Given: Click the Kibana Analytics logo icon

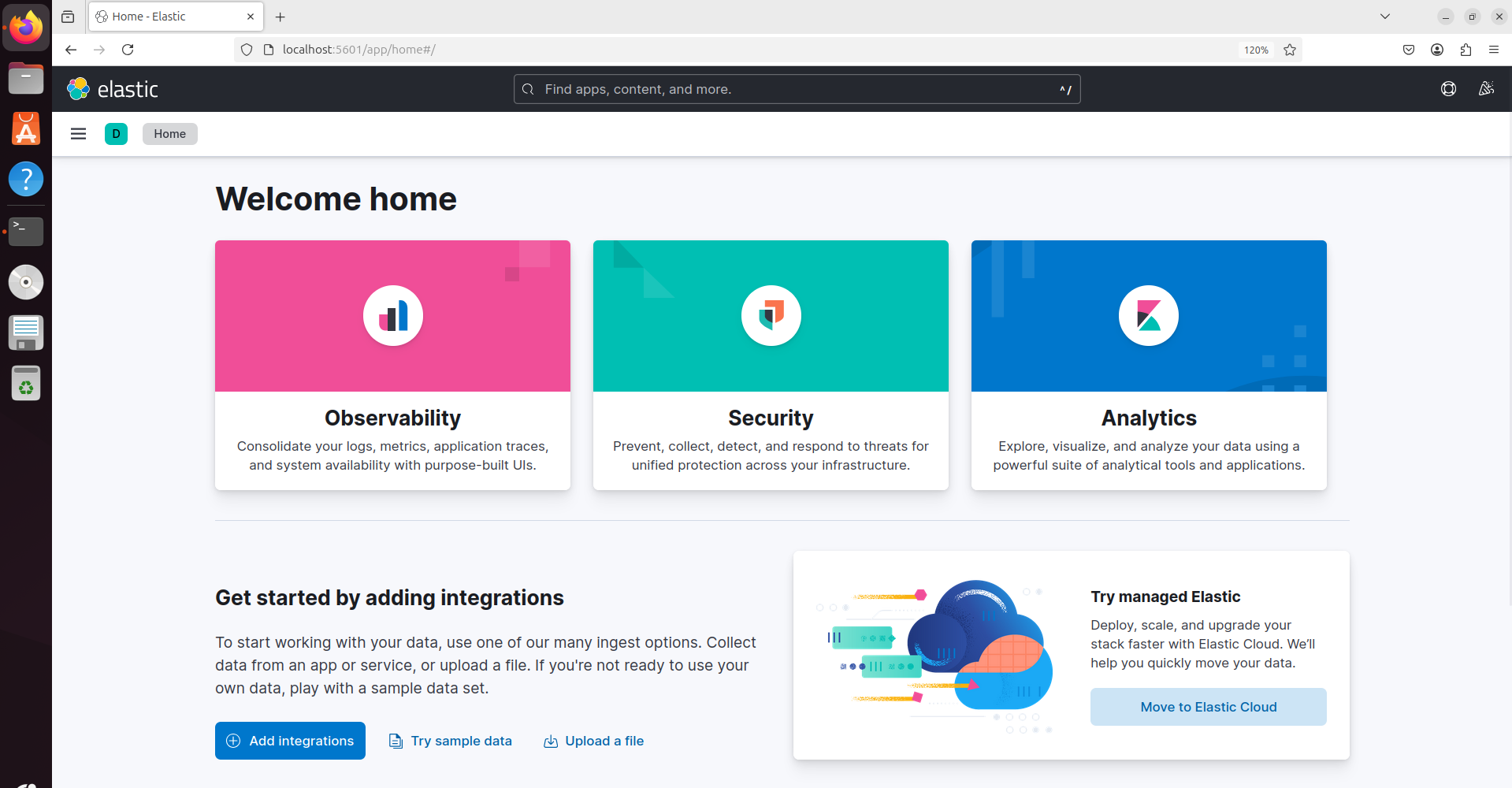Looking at the screenshot, I should pos(1149,315).
